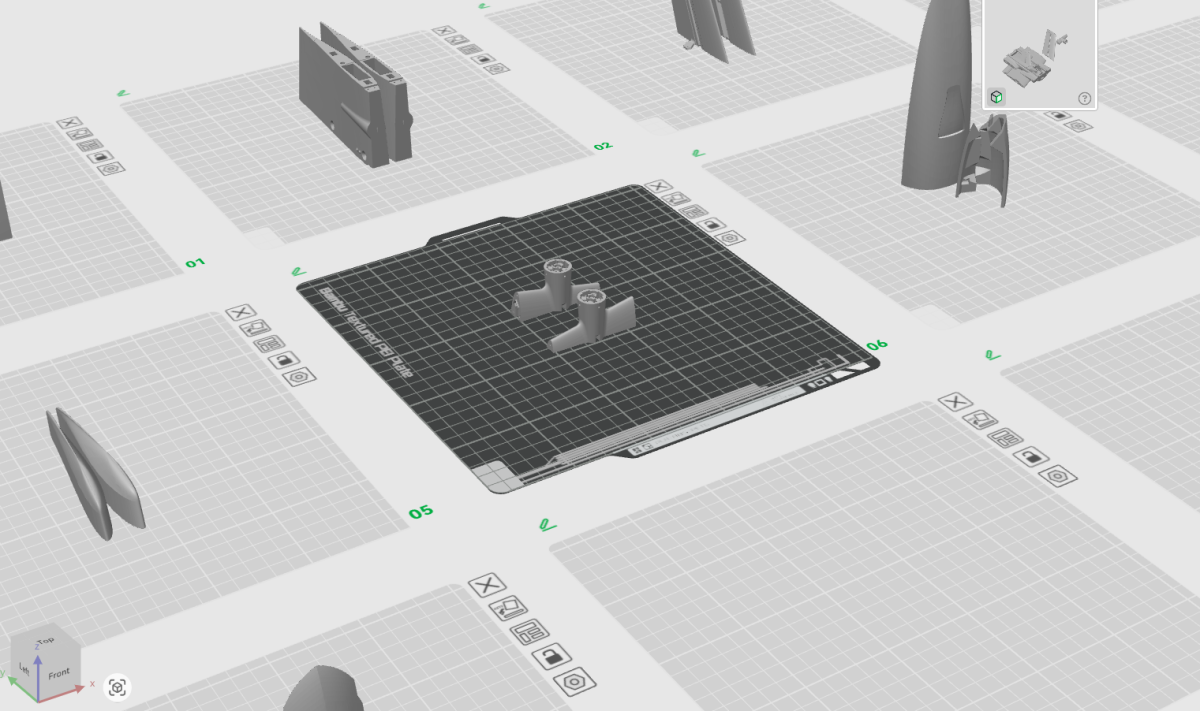
Task: Remove all objects on plate 06
Action: click(x=657, y=186)
